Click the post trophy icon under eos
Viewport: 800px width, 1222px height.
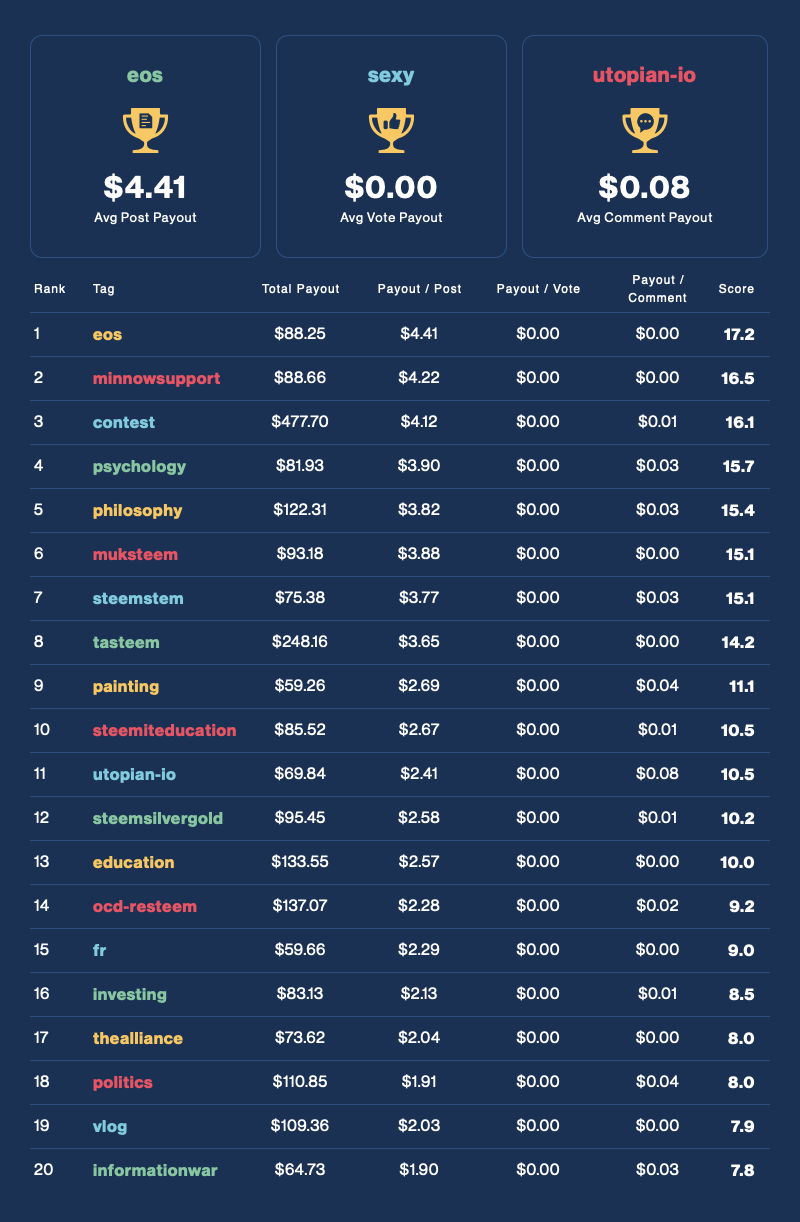click(145, 131)
